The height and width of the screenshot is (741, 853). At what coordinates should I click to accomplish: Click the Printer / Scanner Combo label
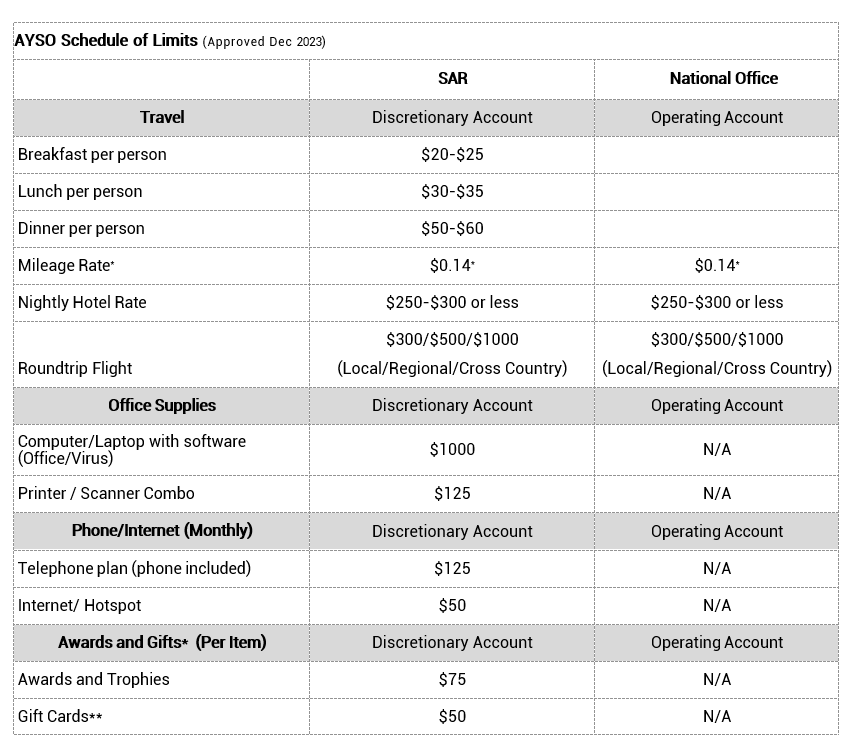(x=106, y=493)
